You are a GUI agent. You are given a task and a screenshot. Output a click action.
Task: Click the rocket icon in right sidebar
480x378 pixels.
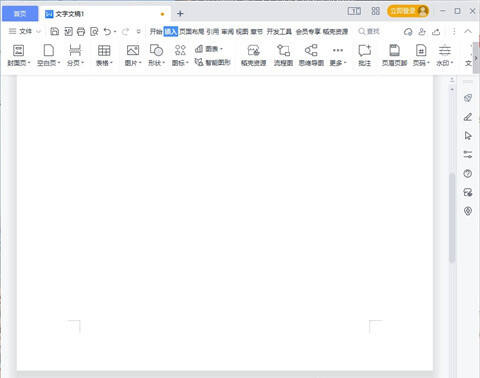point(468,98)
